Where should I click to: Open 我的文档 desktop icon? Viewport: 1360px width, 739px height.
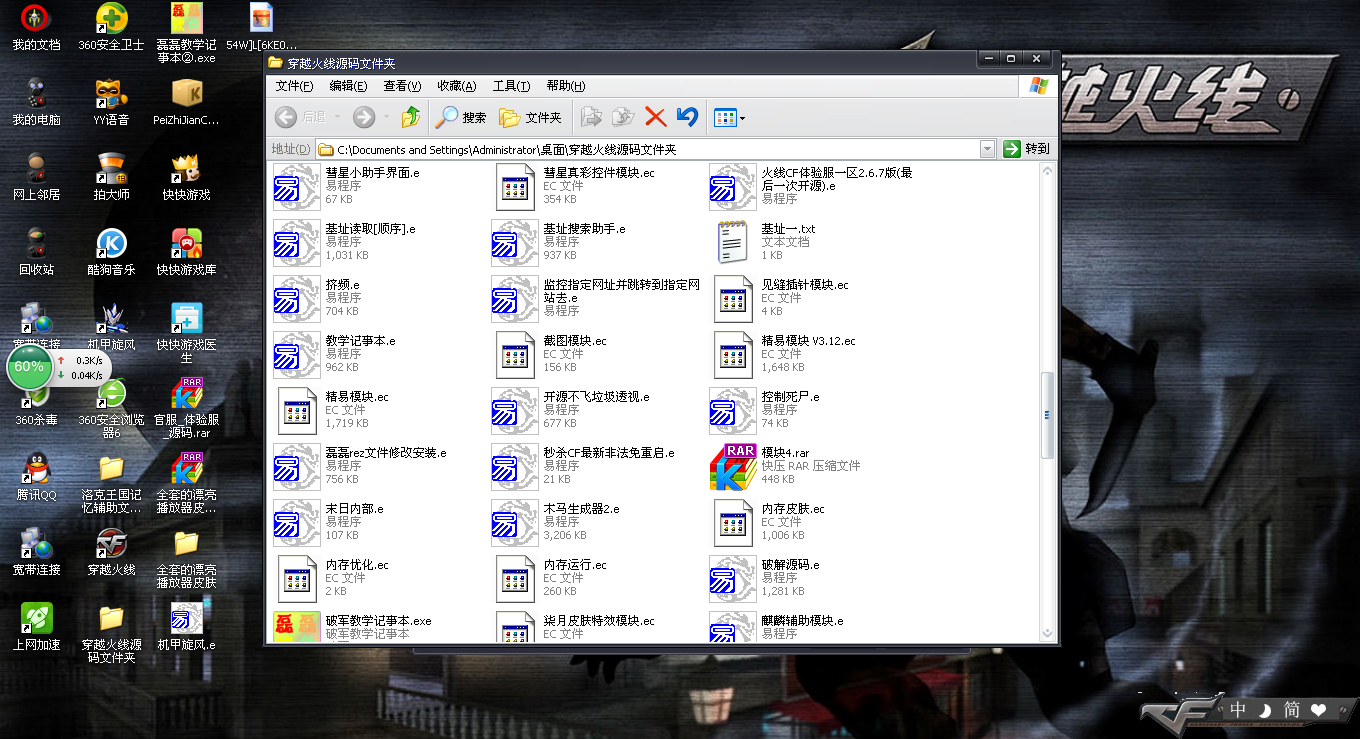pos(37,27)
